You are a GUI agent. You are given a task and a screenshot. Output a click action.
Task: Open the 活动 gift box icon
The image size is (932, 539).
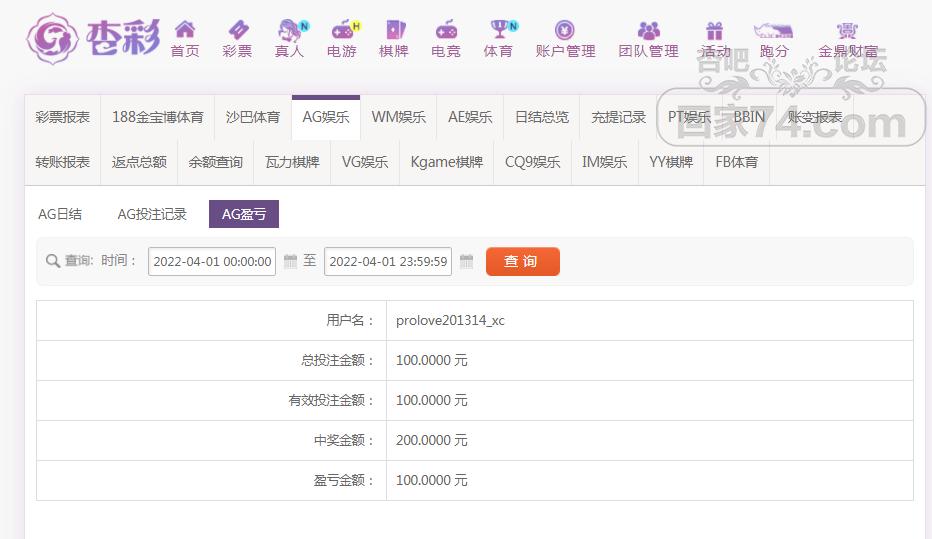(x=714, y=30)
